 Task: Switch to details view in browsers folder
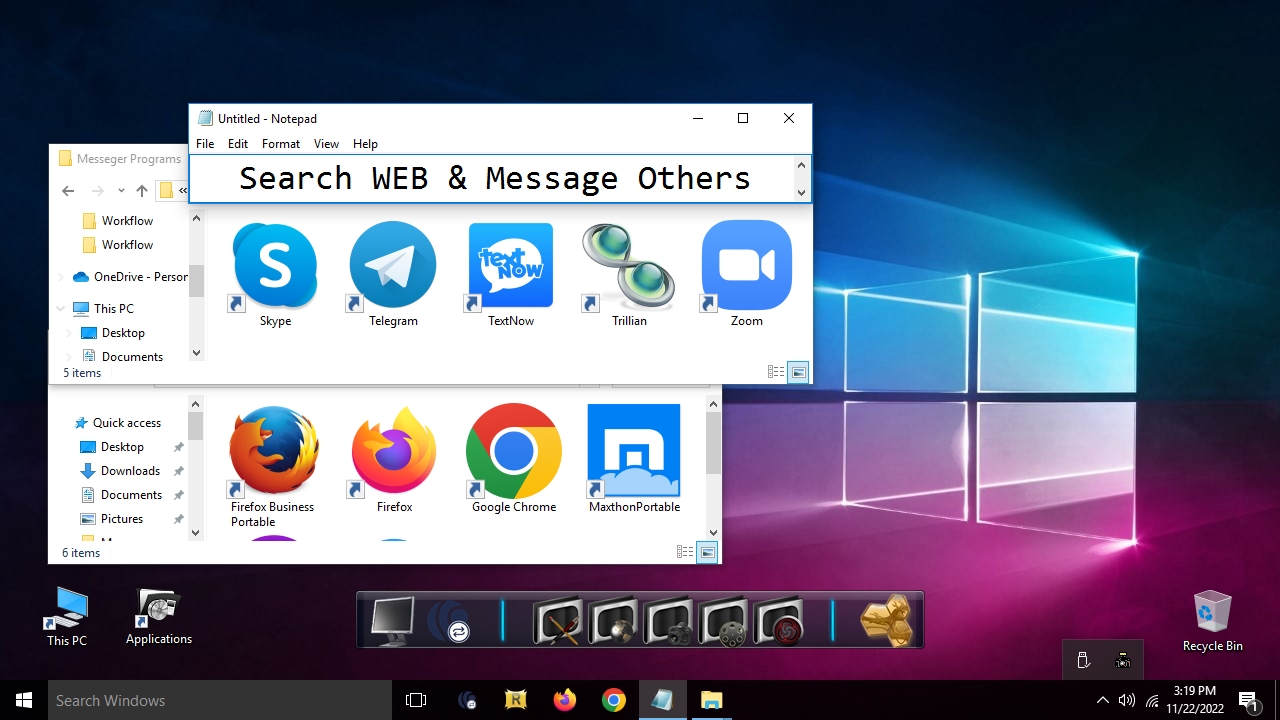pos(685,552)
